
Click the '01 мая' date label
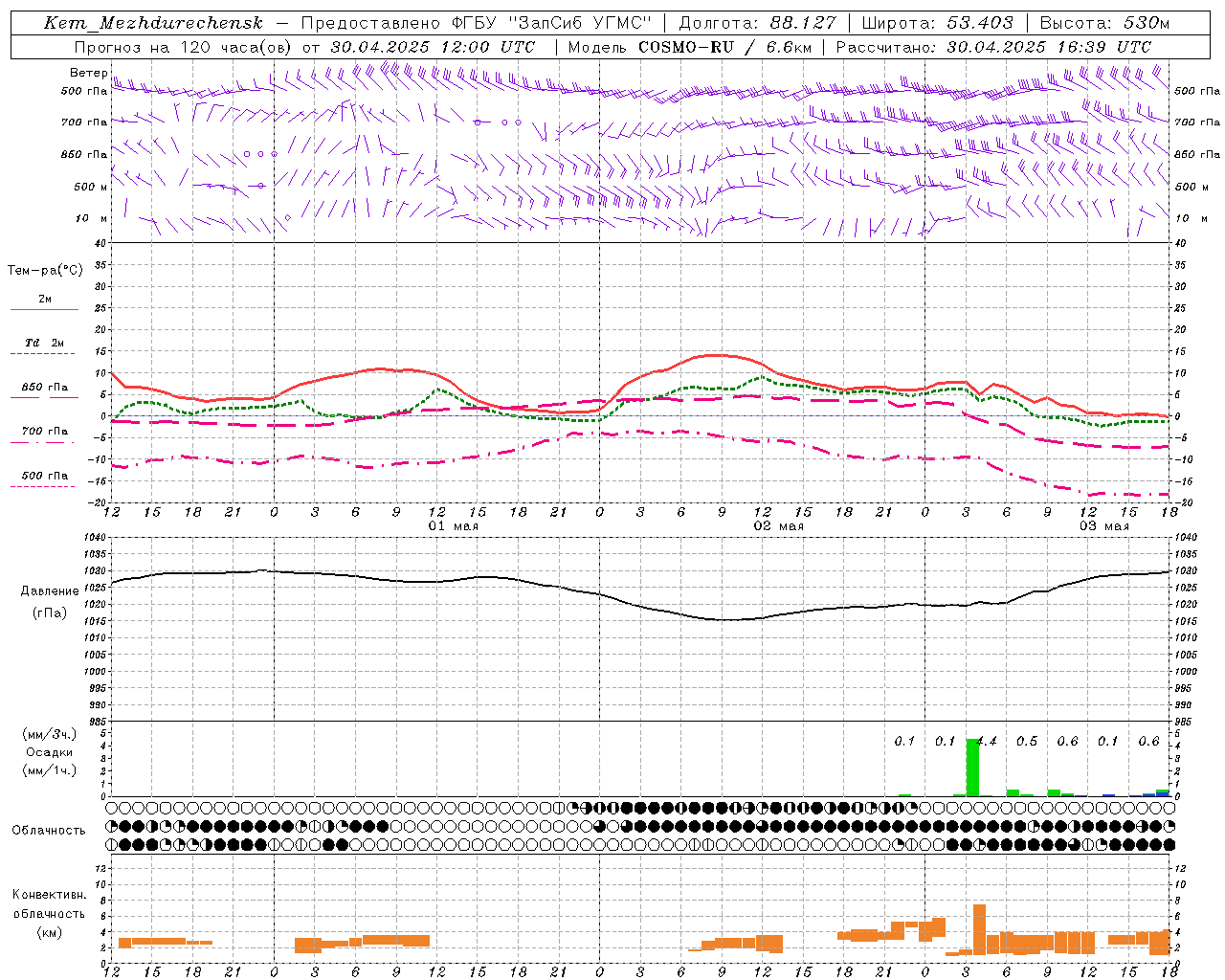coord(453,526)
